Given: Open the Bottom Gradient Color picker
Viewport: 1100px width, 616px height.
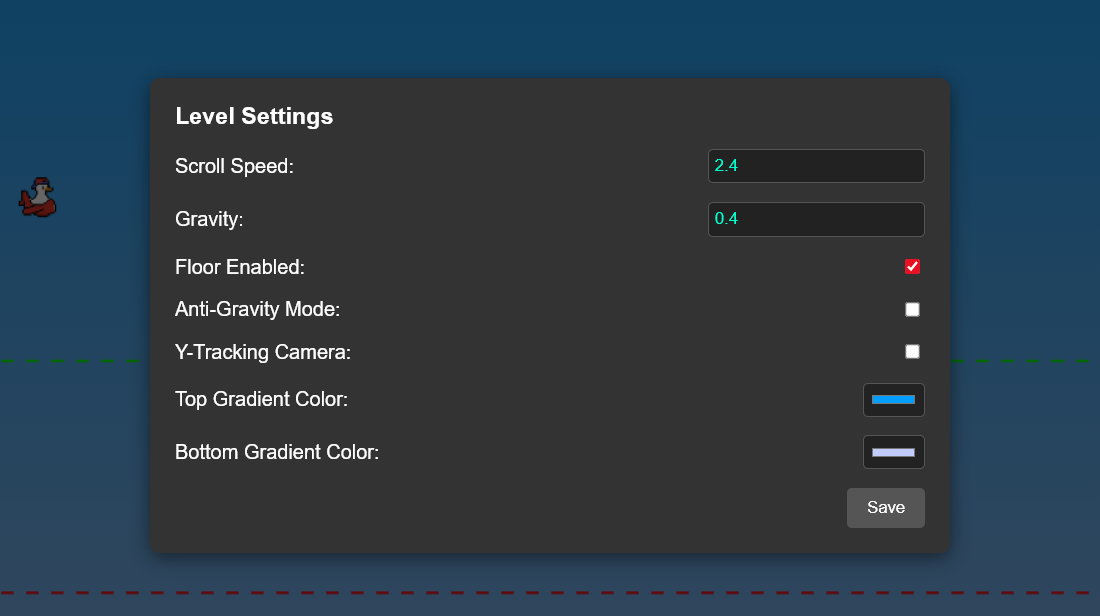Looking at the screenshot, I should [x=893, y=452].
